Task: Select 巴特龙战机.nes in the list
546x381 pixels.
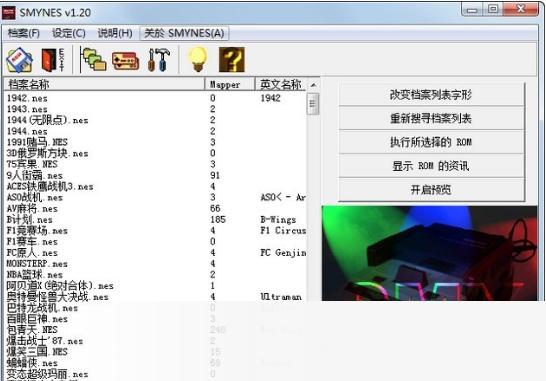Action: click(42, 308)
